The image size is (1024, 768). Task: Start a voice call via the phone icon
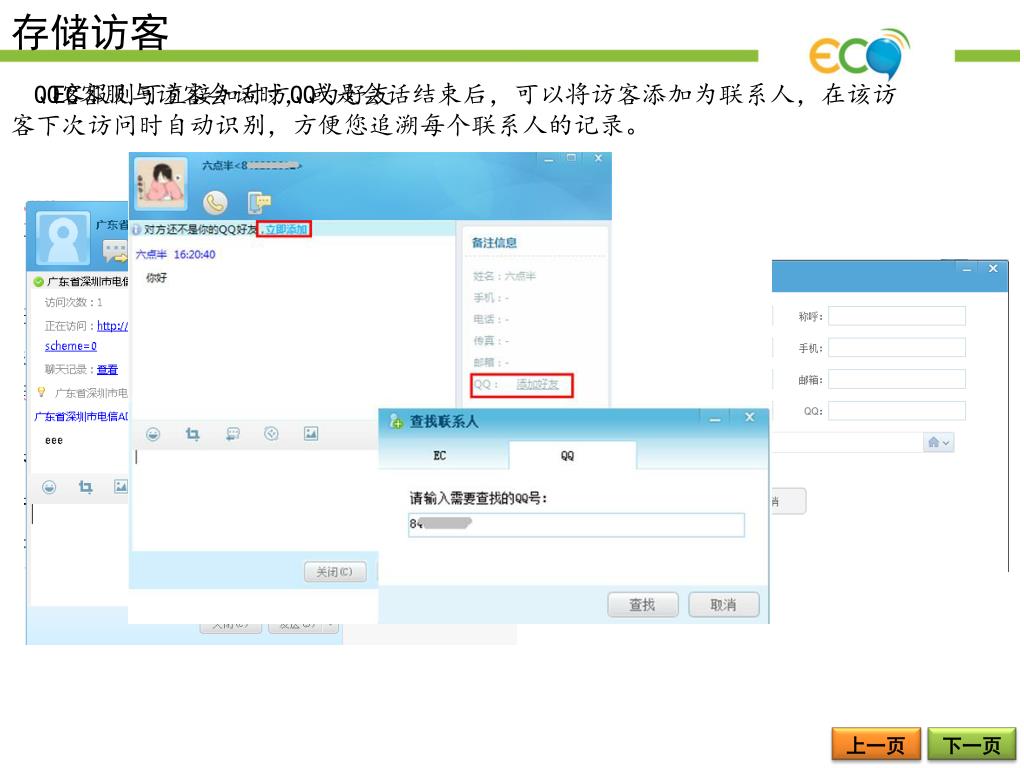[x=215, y=202]
